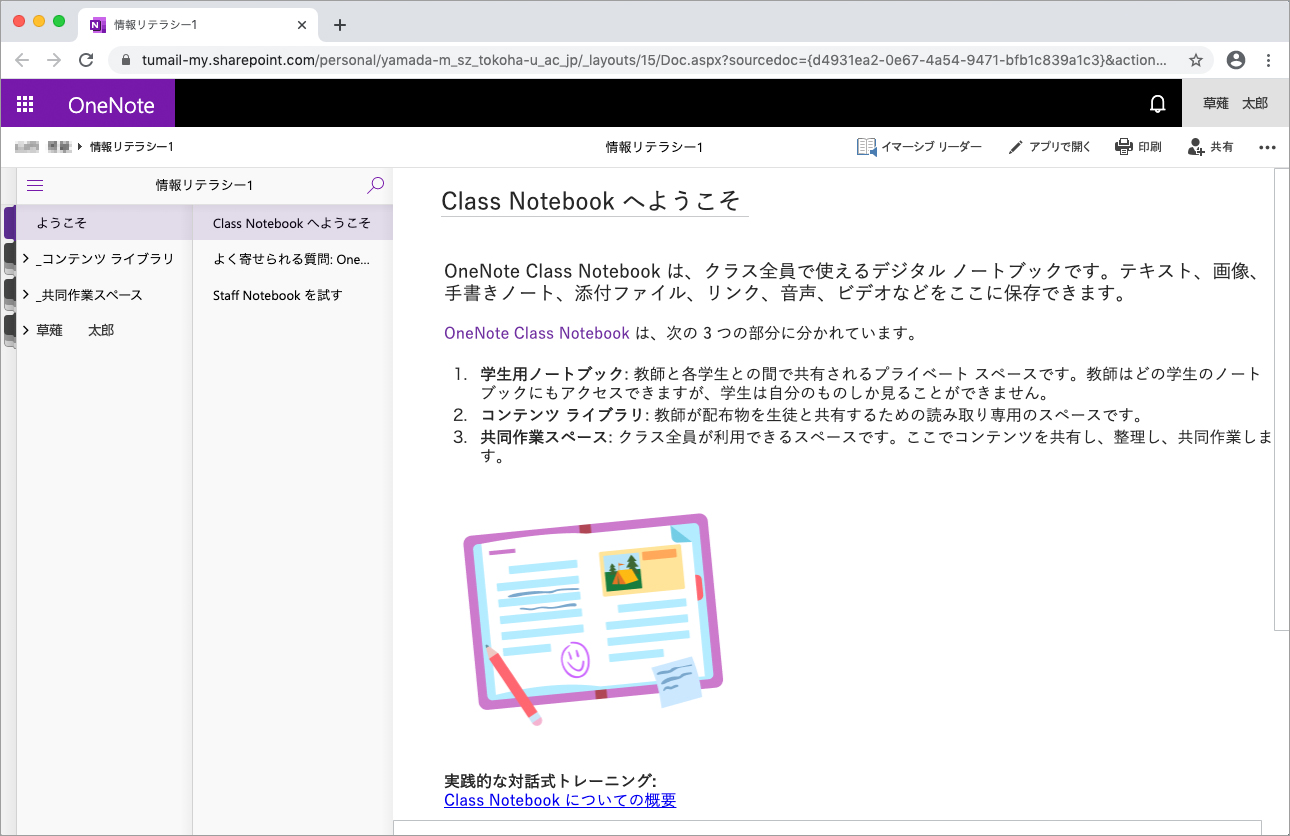Click the notification bell icon

pyautogui.click(x=1157, y=104)
